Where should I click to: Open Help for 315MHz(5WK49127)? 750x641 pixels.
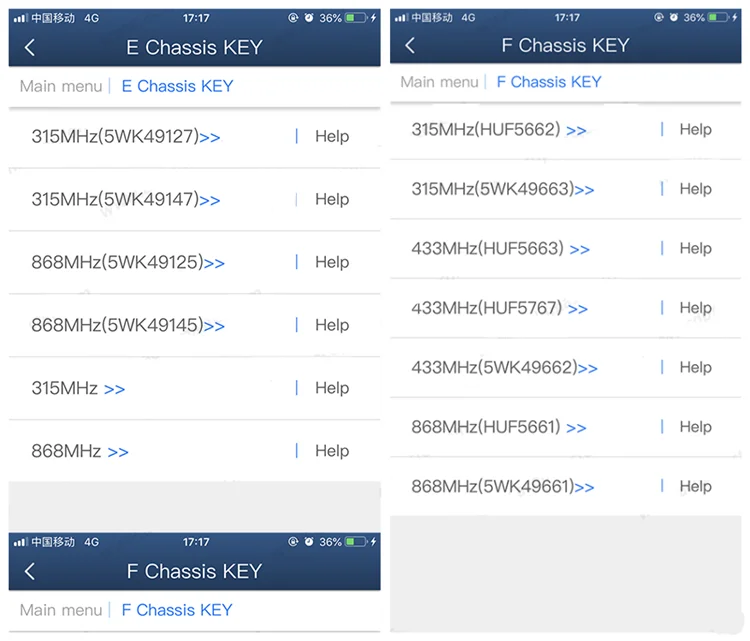click(x=332, y=137)
